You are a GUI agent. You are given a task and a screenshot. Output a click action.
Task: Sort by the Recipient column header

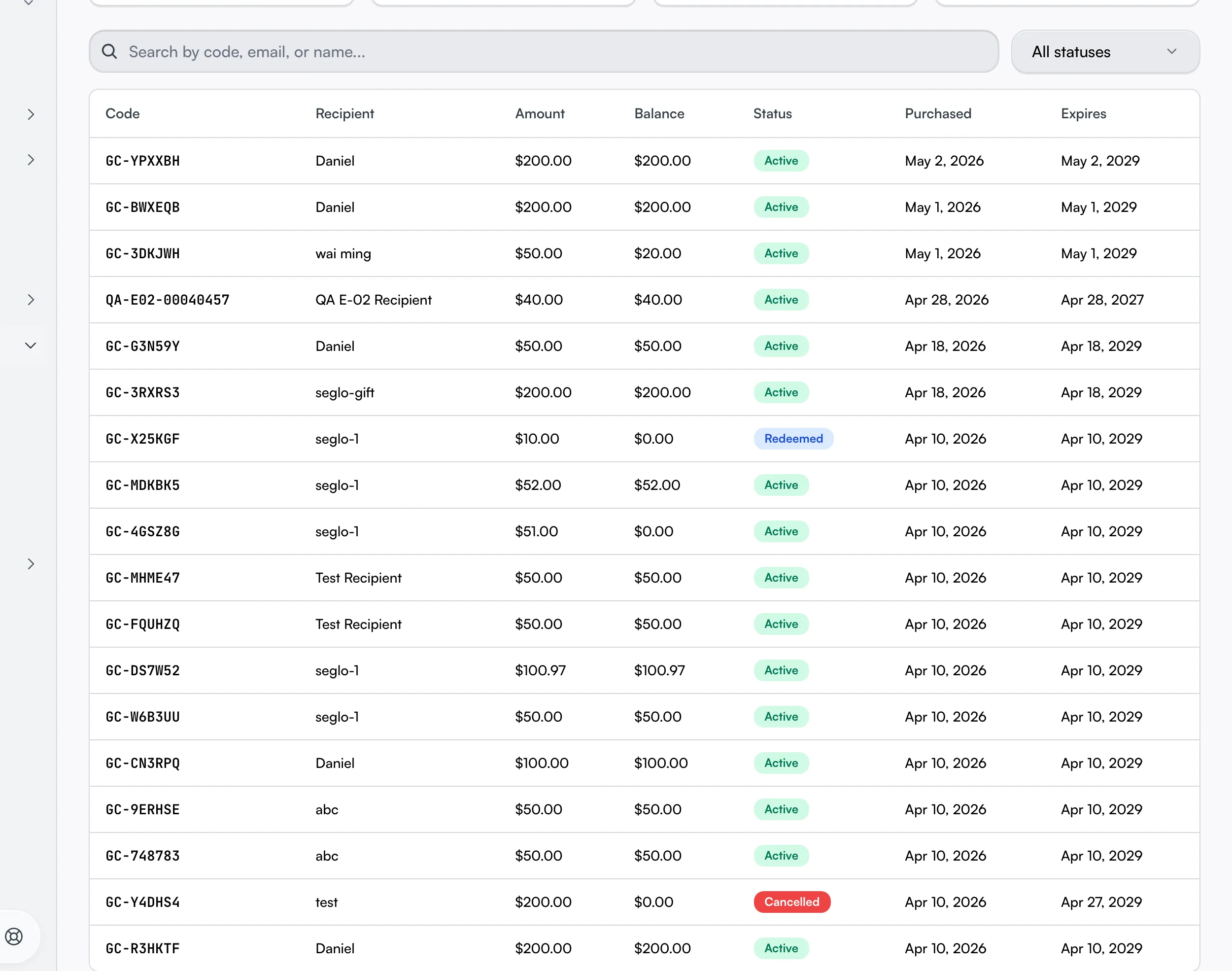[344, 114]
